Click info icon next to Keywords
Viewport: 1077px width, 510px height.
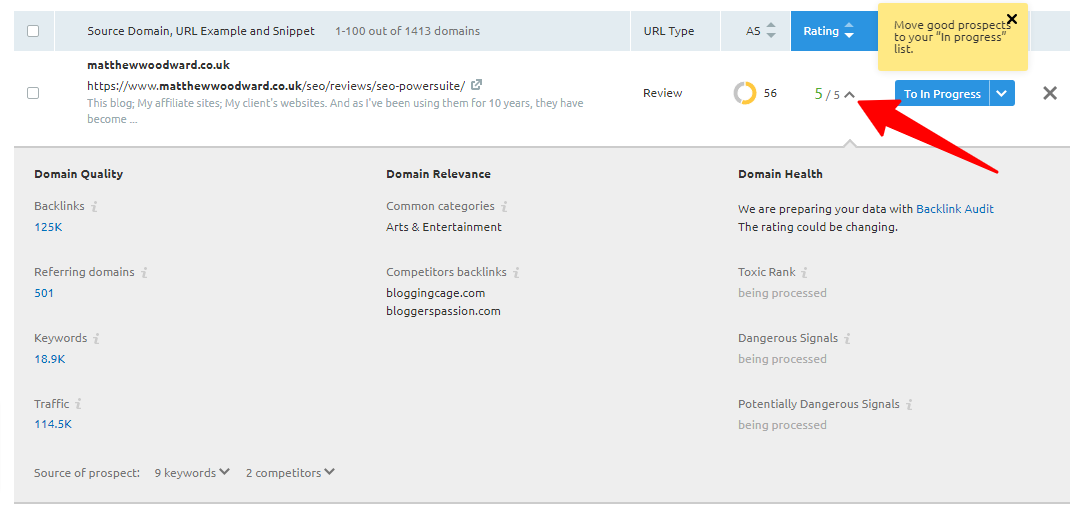coord(97,339)
